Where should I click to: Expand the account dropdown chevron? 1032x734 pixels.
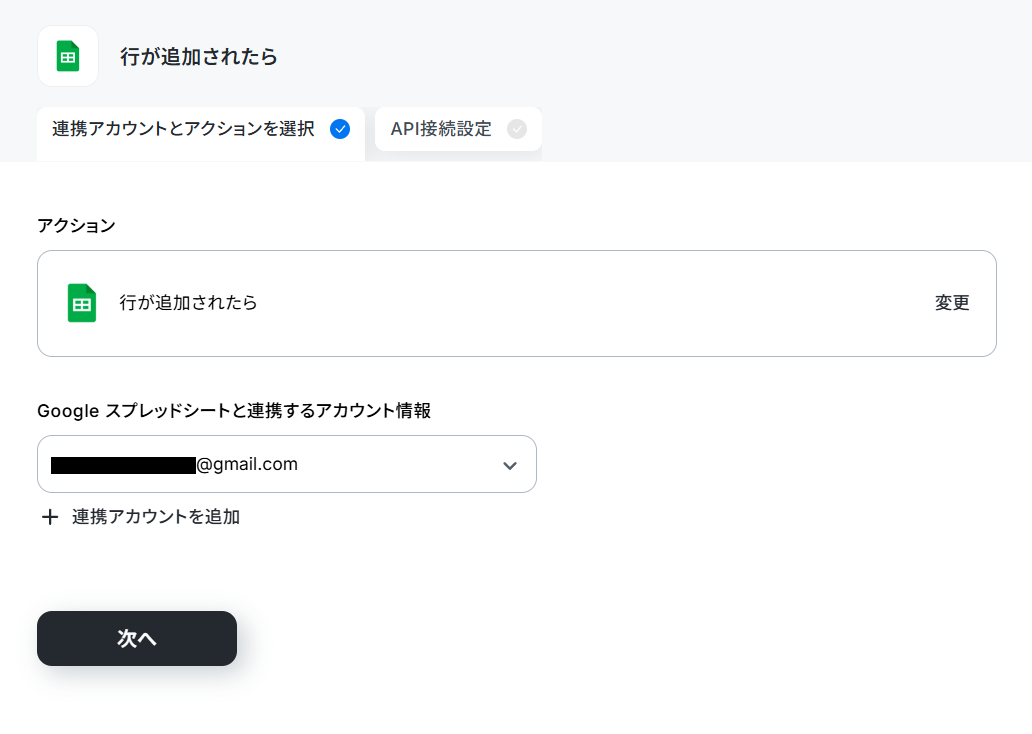coord(509,465)
